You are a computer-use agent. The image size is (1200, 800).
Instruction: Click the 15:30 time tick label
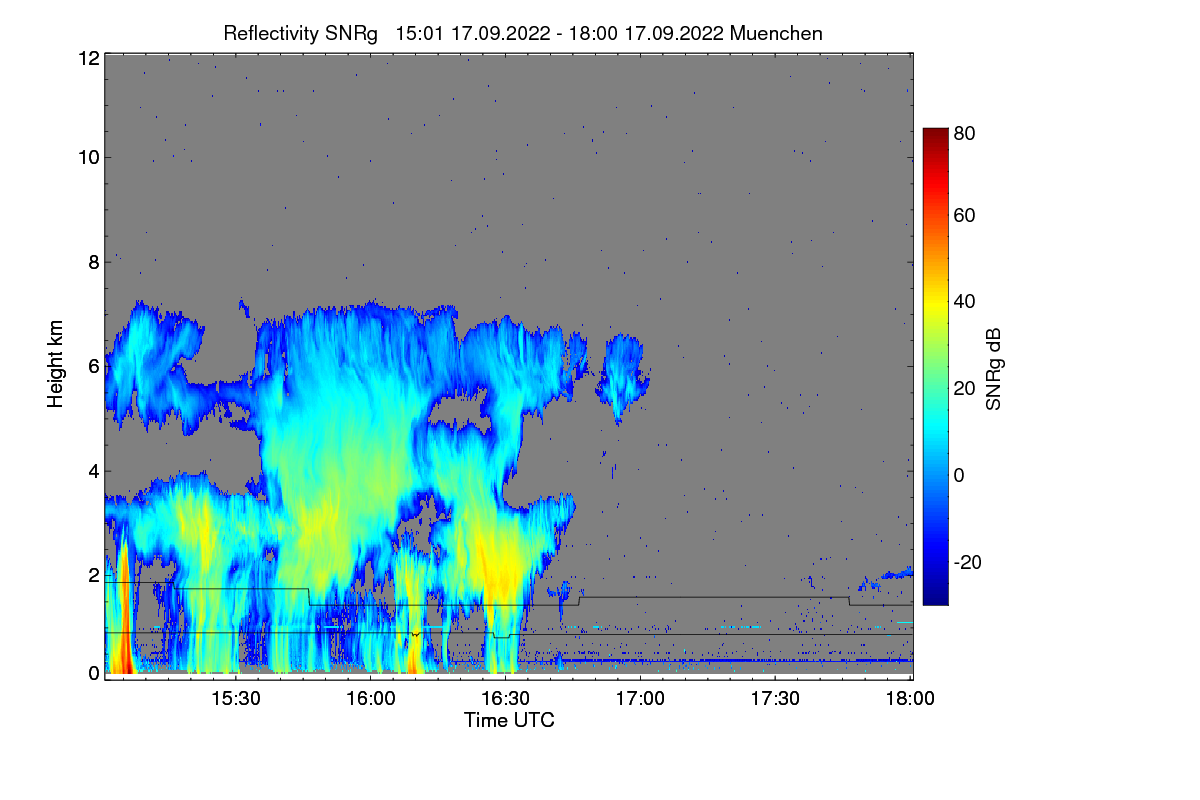pyautogui.click(x=235, y=699)
